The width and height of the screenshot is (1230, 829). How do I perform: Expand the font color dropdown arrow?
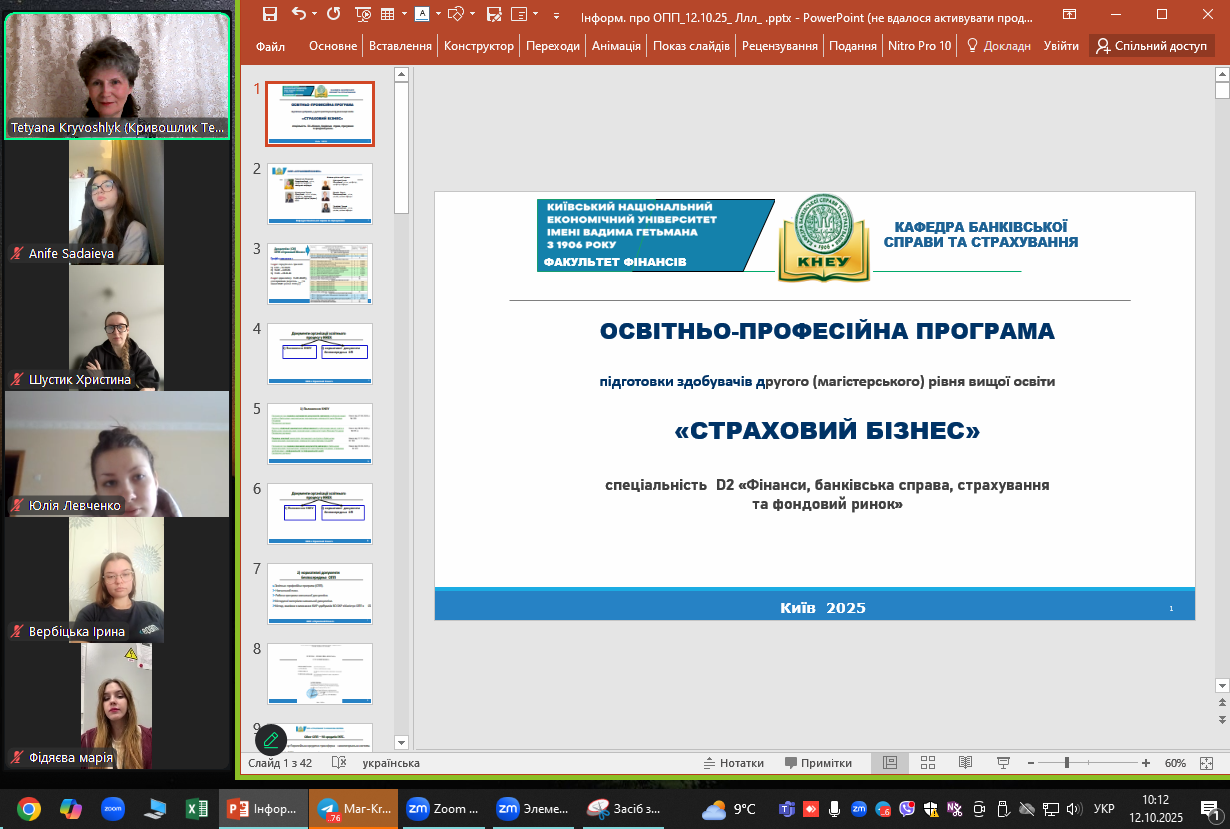pyautogui.click(x=437, y=14)
